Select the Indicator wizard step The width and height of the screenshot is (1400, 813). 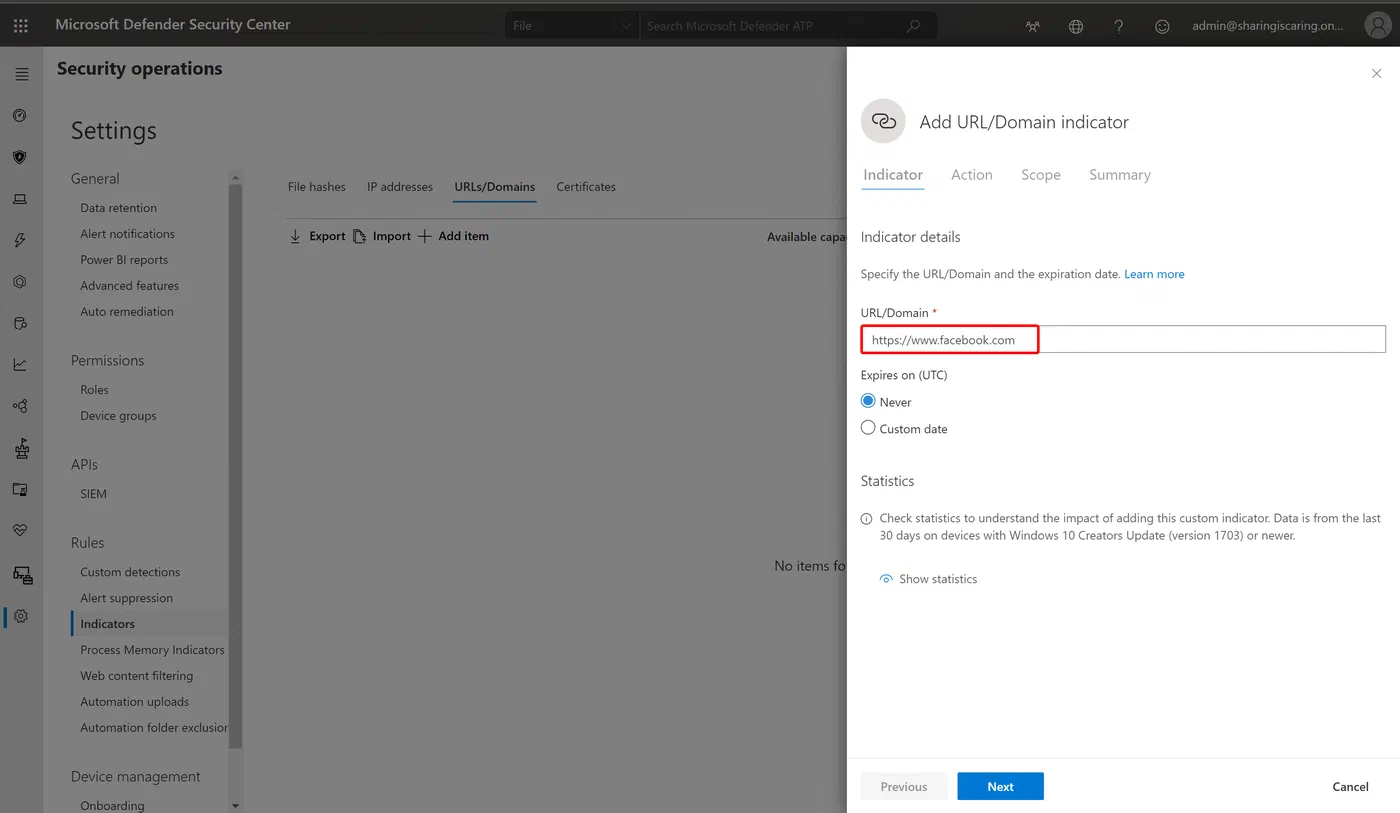point(893,175)
